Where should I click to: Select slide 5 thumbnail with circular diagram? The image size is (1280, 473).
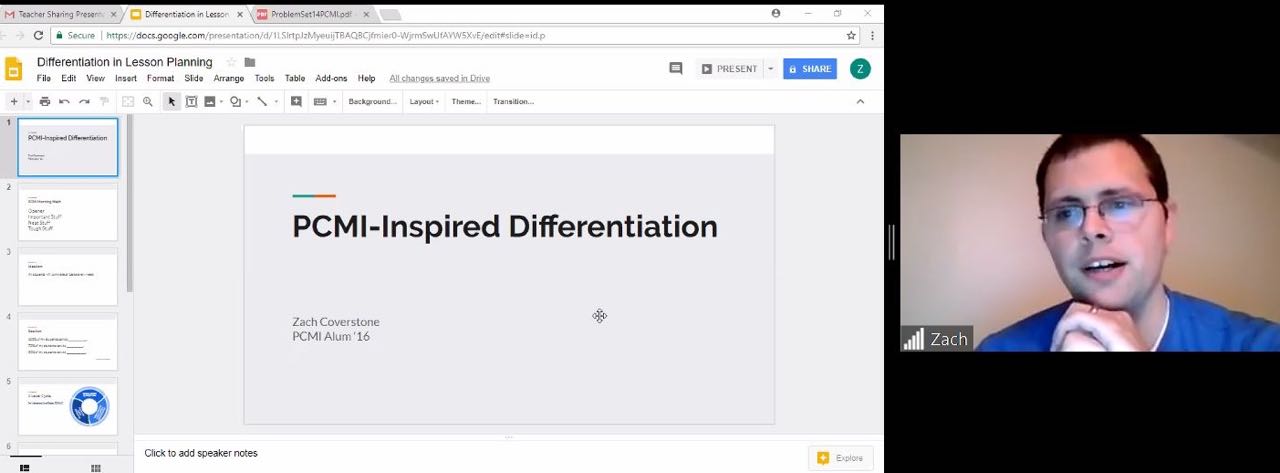tap(68, 406)
